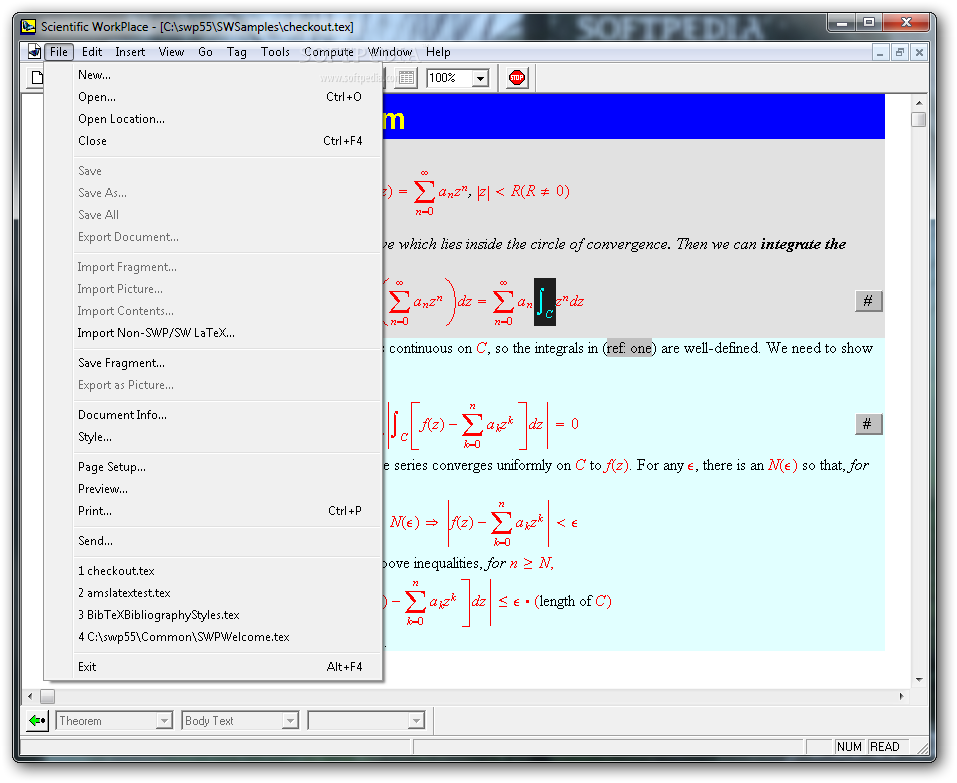This screenshot has height=783, width=957.
Task: Choose Style... in the File menu
Action: pos(213,437)
